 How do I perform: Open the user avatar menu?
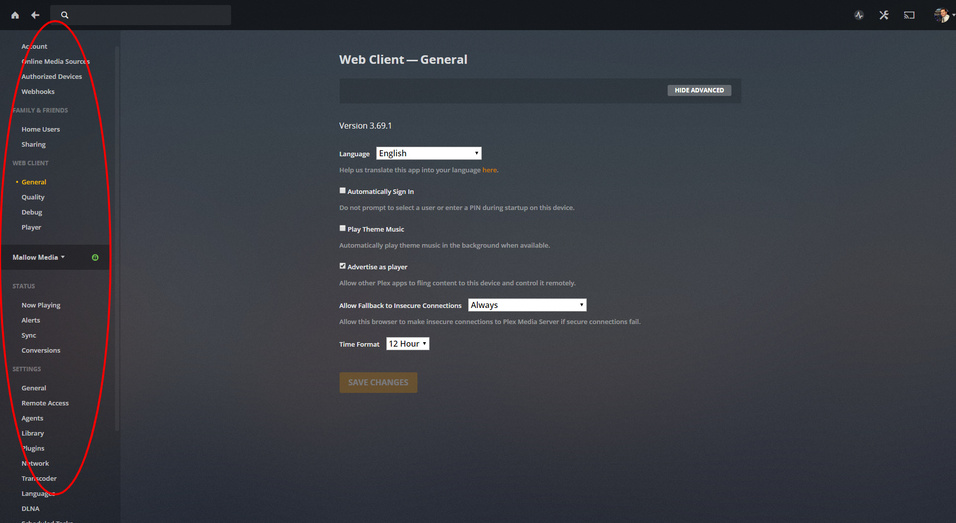pyautogui.click(x=942, y=15)
